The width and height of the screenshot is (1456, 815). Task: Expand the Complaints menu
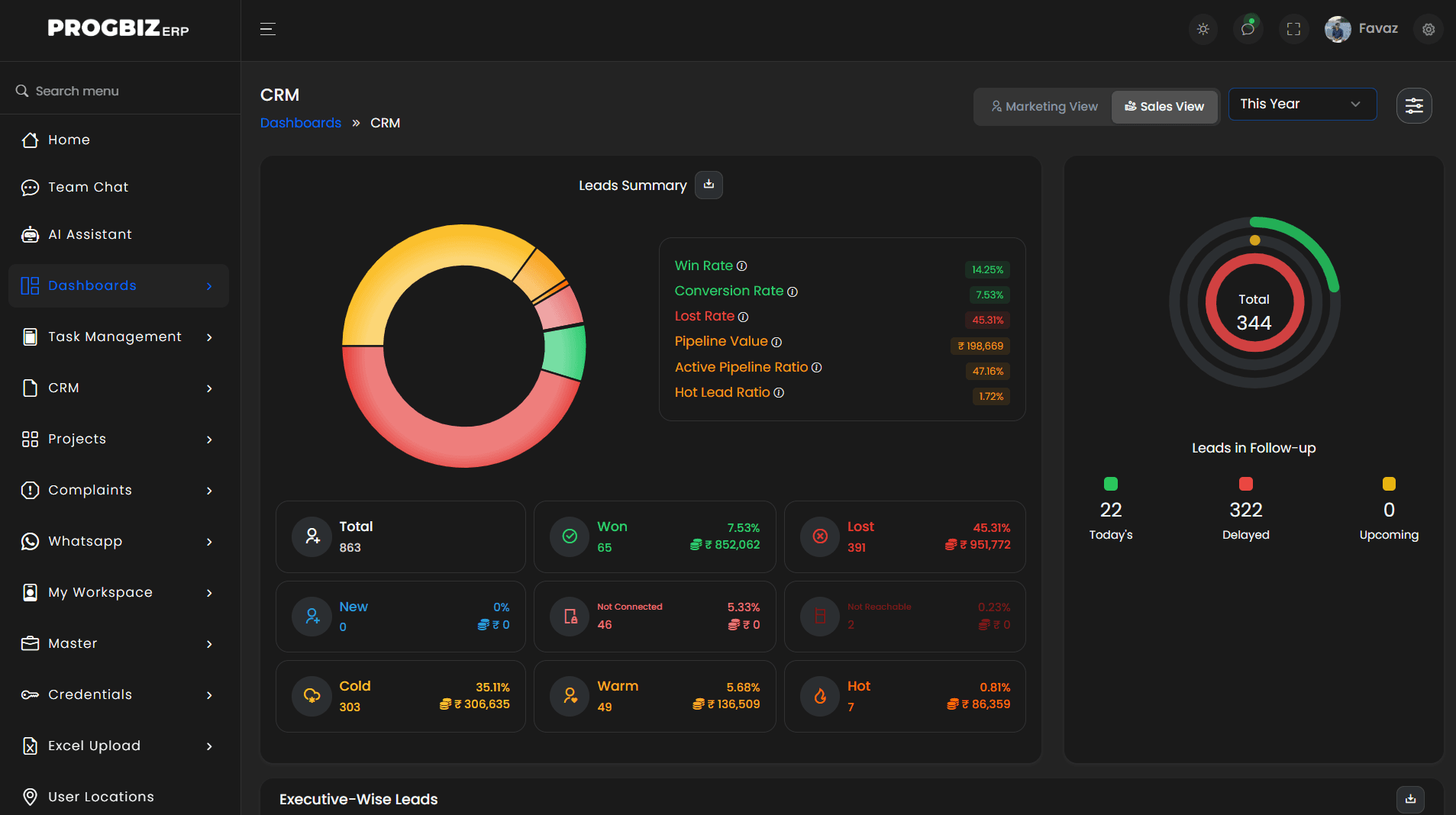tap(118, 490)
